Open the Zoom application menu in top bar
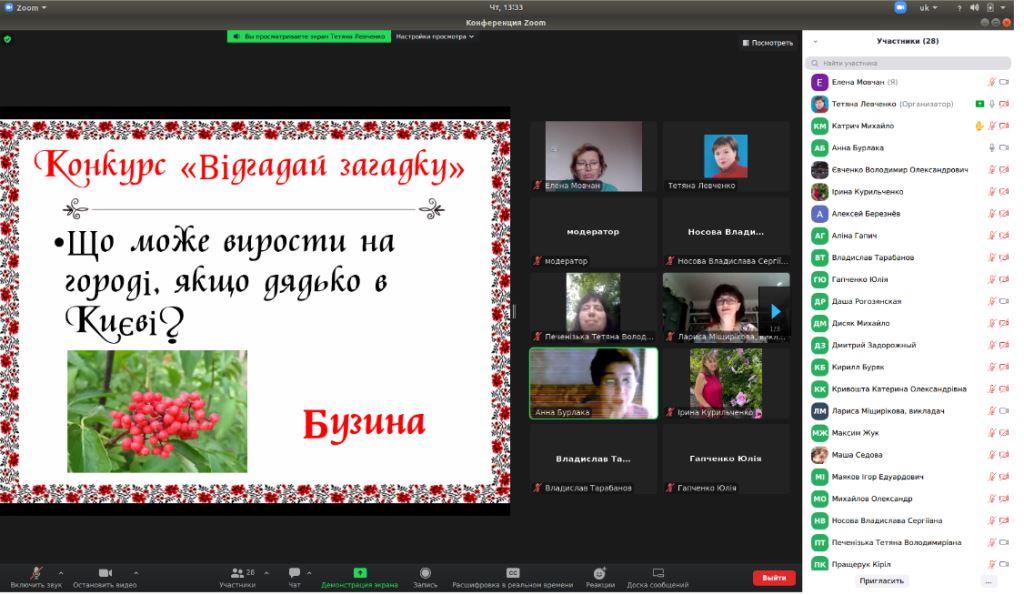Viewport: 1024px width, 595px height. [x=26, y=7]
